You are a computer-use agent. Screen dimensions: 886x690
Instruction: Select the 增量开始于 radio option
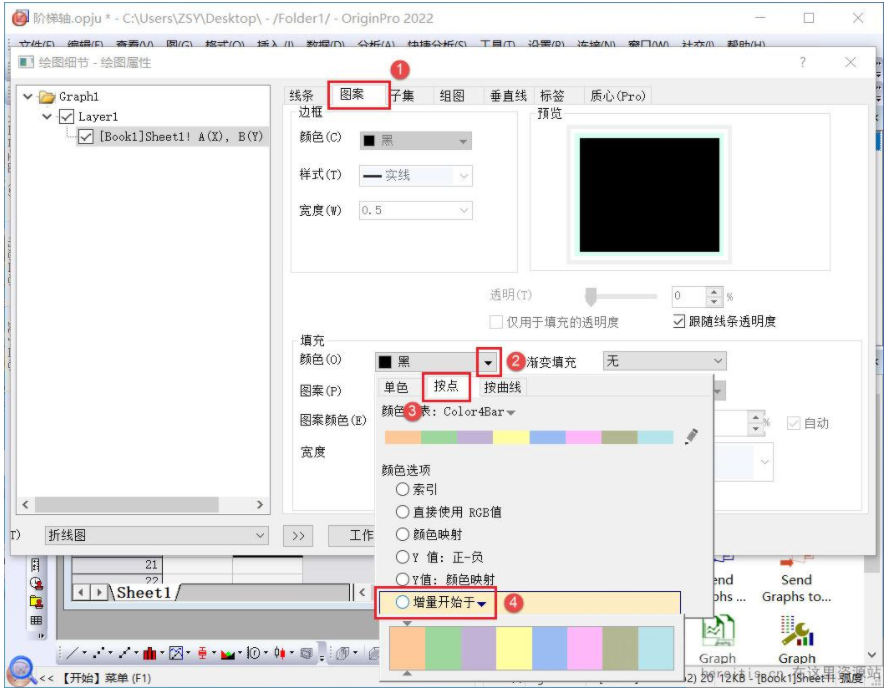point(402,602)
